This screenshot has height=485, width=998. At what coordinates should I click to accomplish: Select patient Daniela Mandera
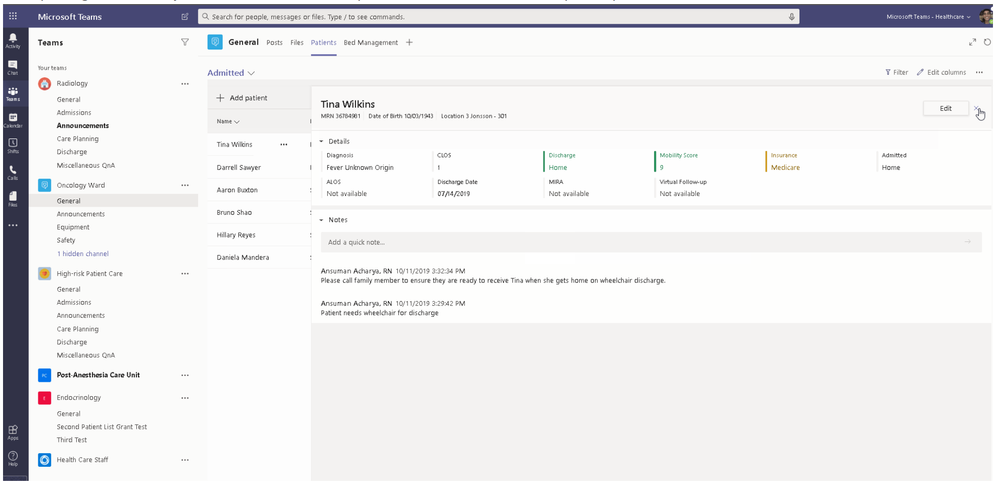click(x=242, y=257)
